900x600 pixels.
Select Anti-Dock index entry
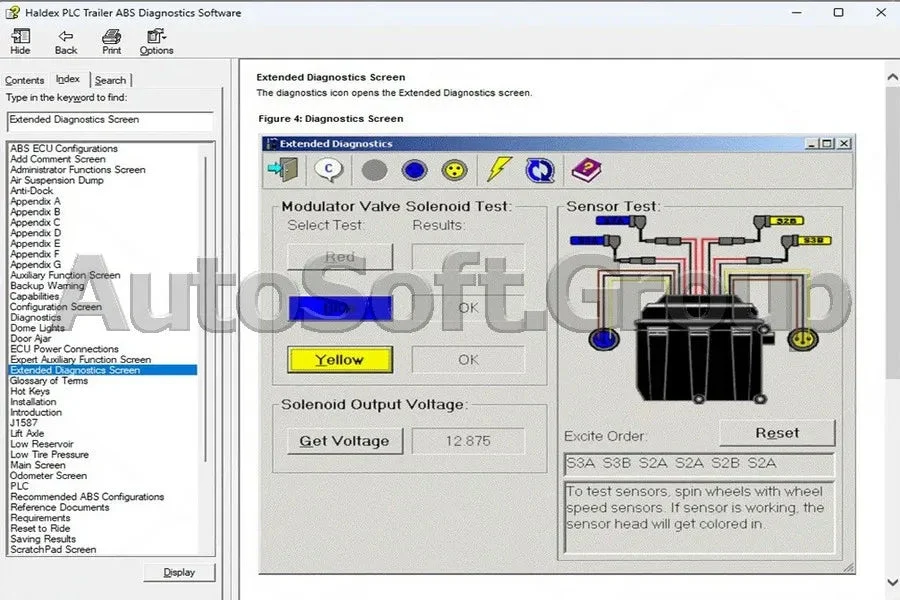(32, 191)
